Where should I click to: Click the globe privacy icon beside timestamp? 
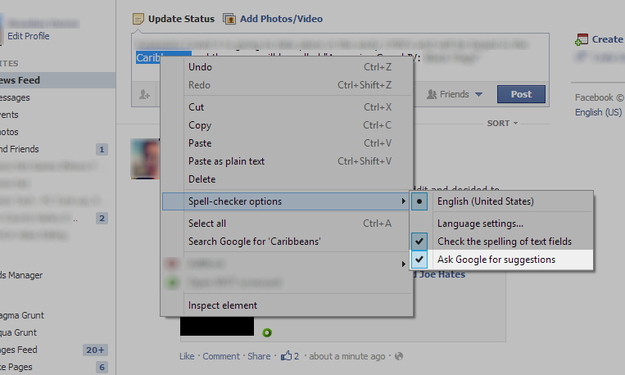[399, 356]
